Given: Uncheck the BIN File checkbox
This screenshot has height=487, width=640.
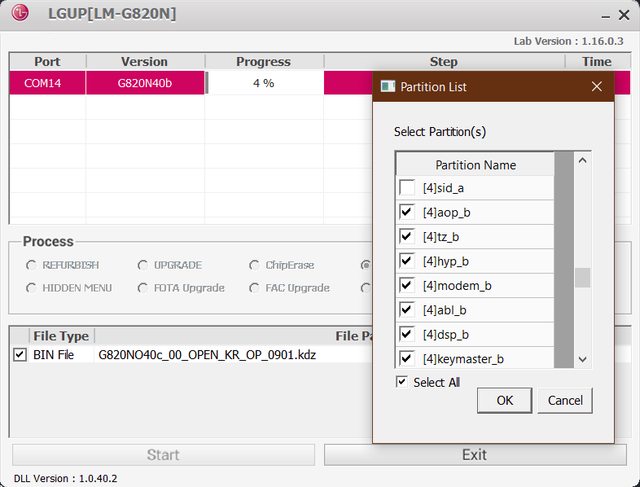Looking at the screenshot, I should (20, 355).
